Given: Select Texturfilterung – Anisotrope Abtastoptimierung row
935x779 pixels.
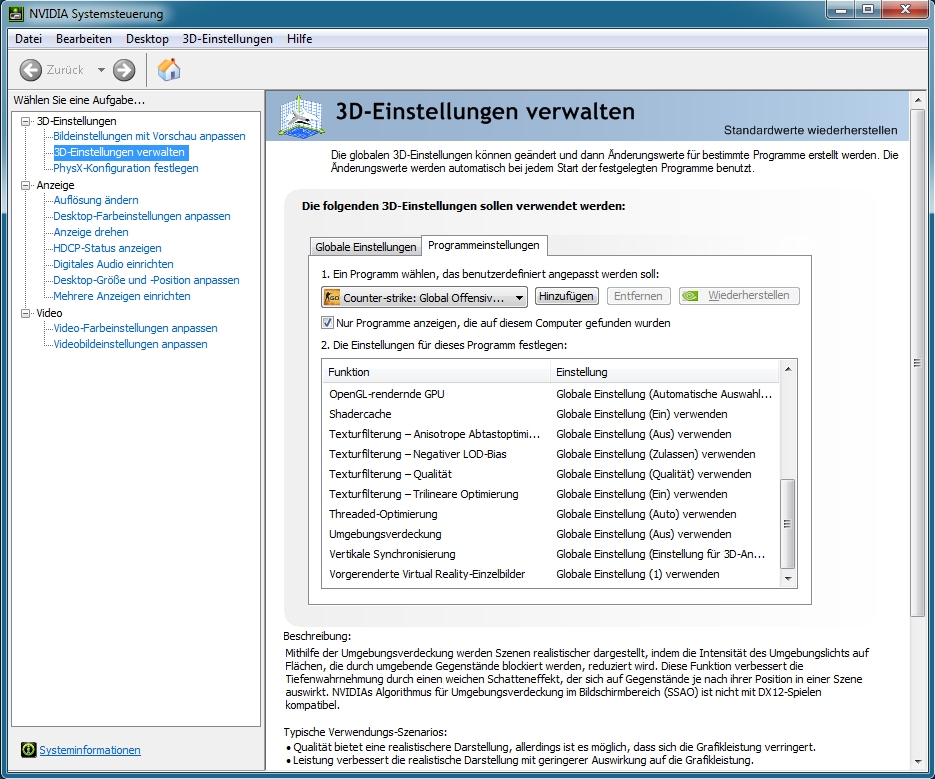Looking at the screenshot, I should [550, 434].
